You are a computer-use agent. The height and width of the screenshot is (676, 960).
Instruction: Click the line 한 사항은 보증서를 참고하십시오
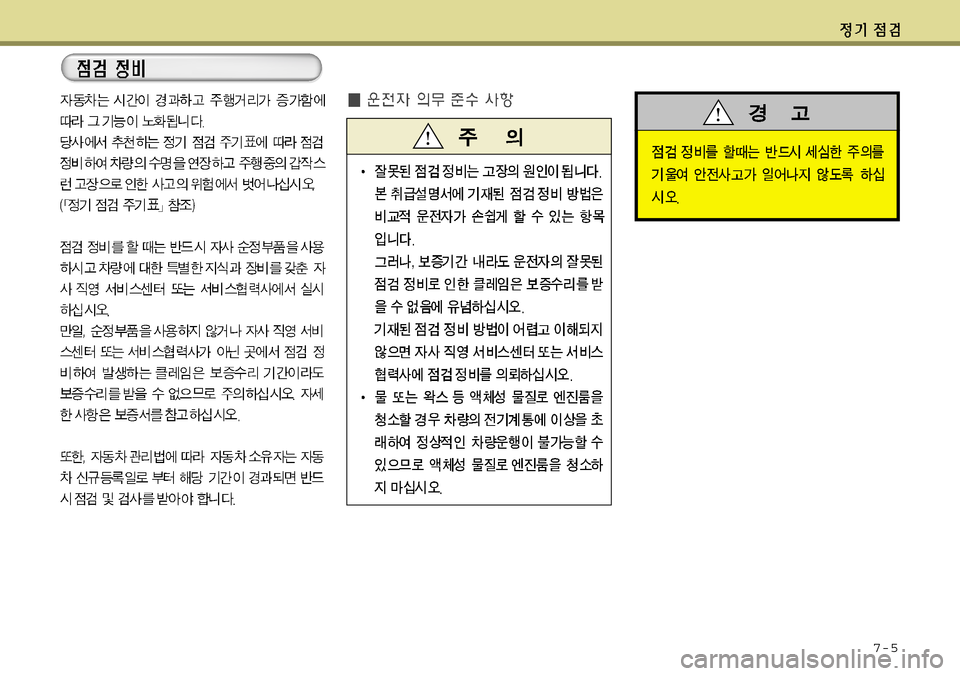click(149, 415)
